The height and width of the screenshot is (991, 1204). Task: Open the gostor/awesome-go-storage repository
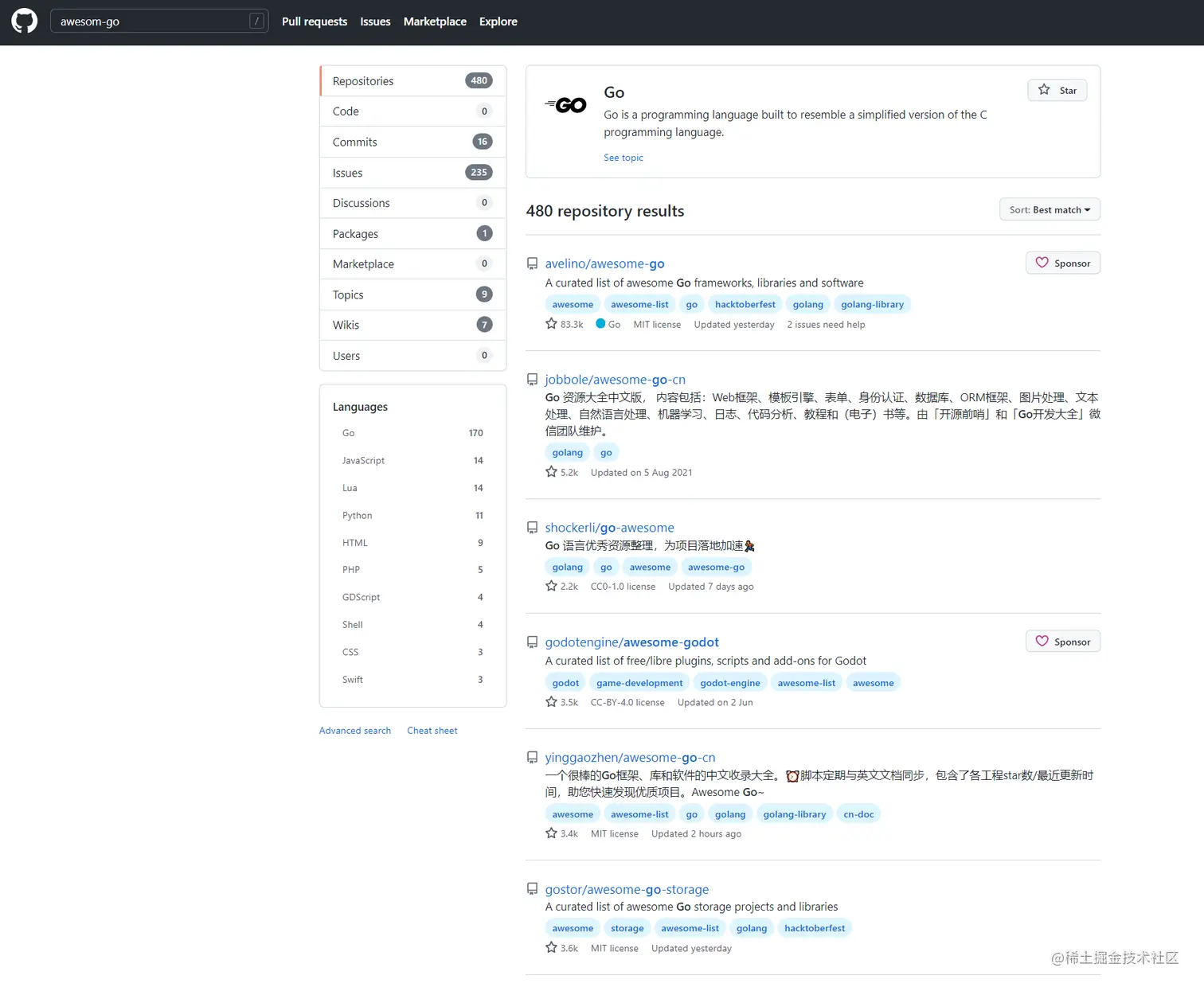point(627,889)
